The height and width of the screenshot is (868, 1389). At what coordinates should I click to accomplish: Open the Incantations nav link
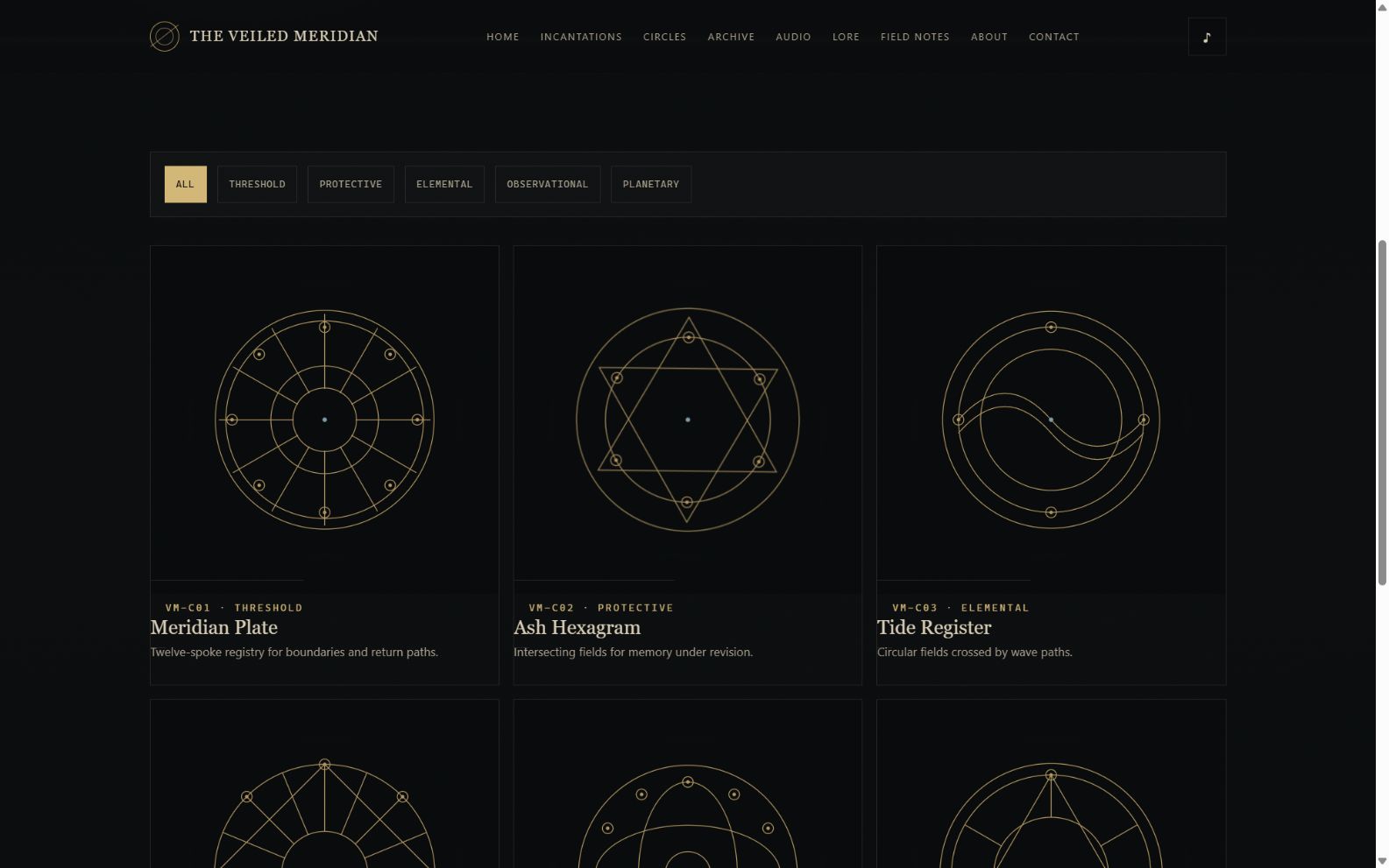[x=581, y=37]
